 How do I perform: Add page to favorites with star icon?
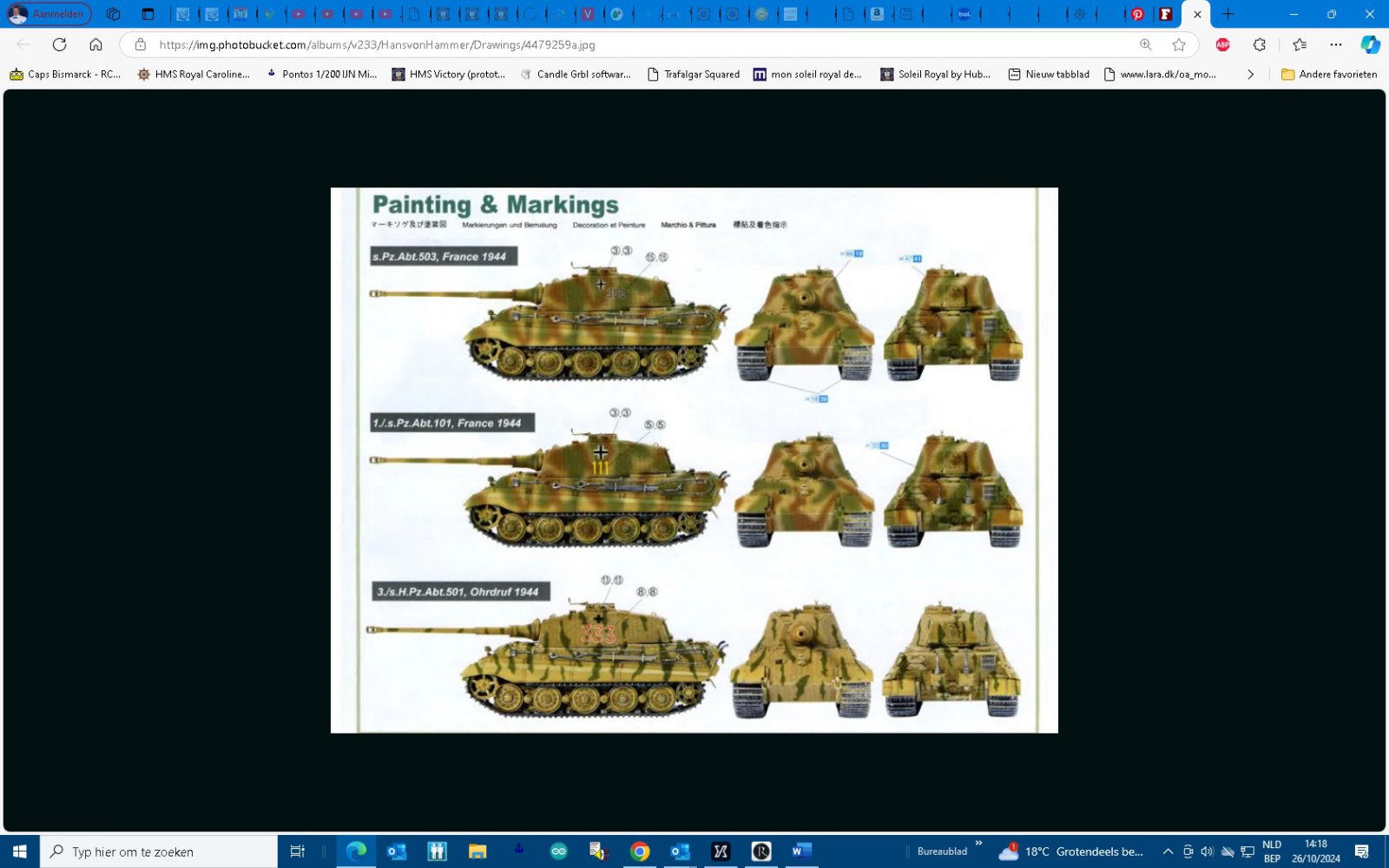(1178, 44)
